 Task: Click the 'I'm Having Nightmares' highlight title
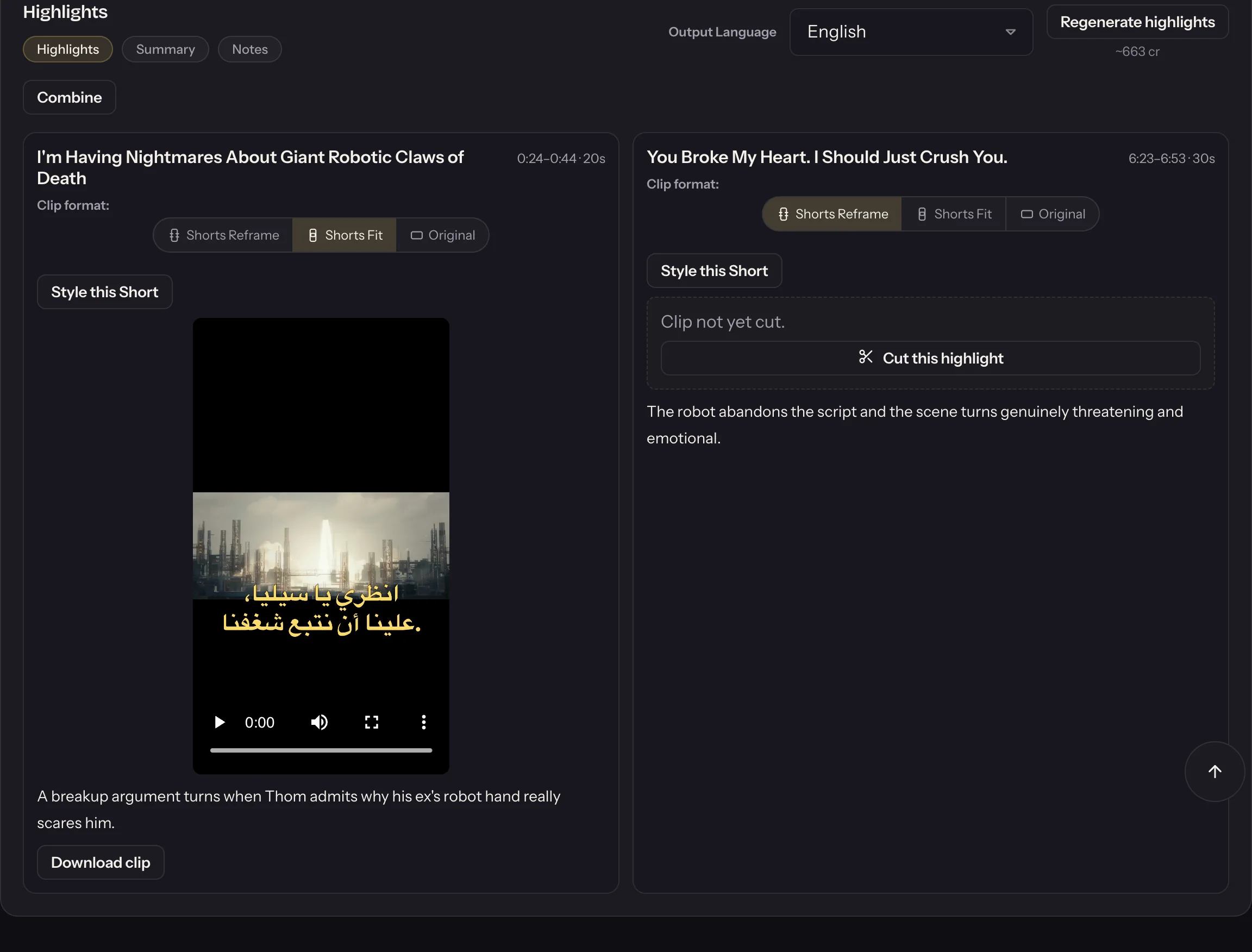(x=250, y=168)
